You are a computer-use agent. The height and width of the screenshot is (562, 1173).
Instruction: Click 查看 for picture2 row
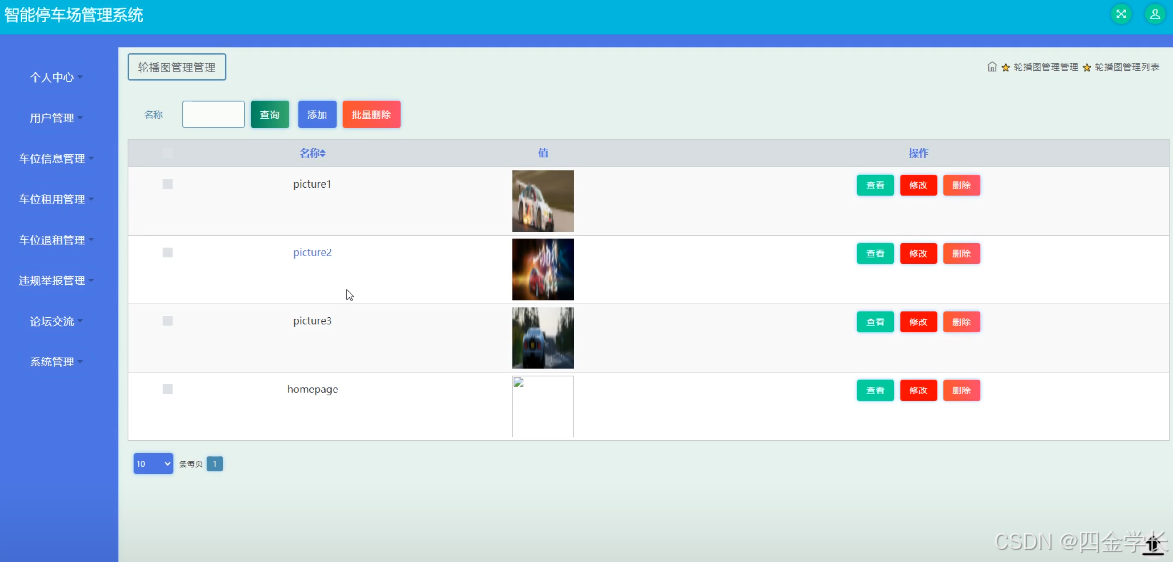point(875,254)
